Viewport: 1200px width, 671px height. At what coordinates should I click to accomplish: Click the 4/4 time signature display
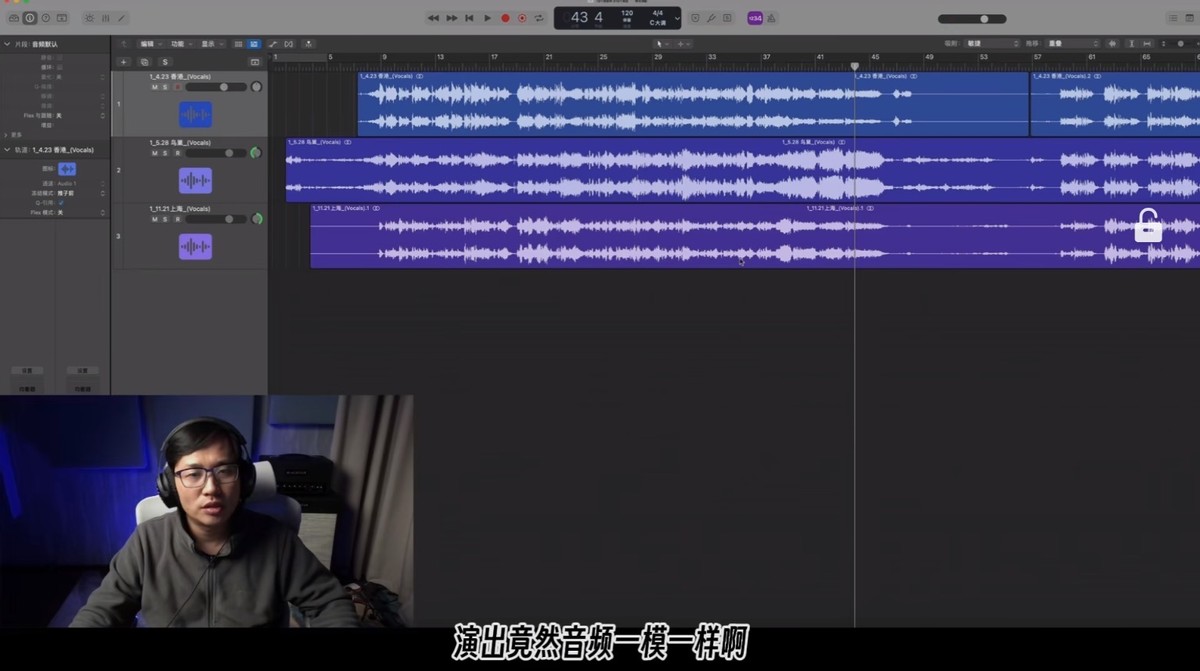[658, 13]
